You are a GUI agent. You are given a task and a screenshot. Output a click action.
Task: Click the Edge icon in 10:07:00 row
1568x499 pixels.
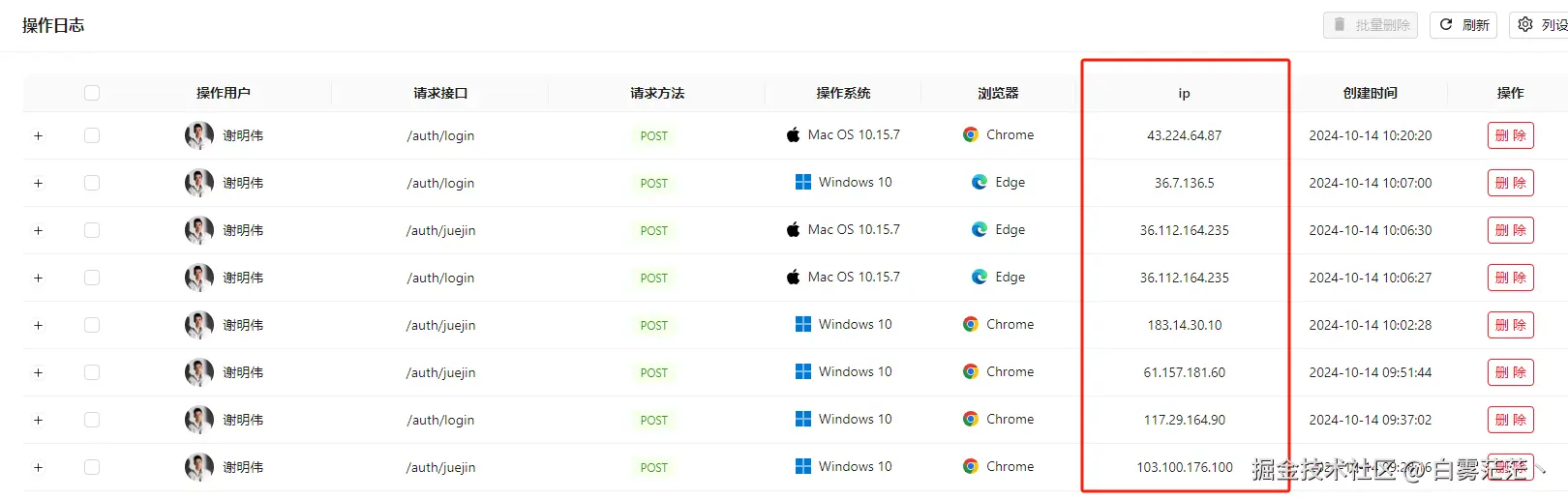[x=980, y=183]
